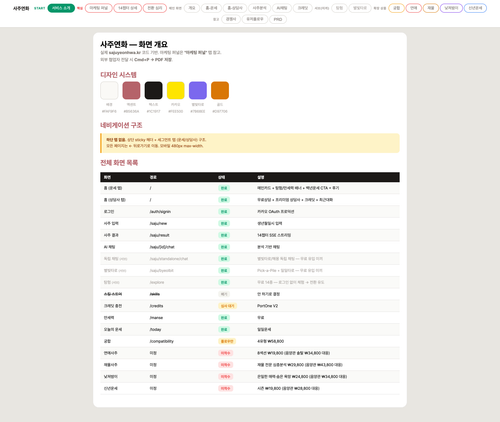Select the purple-outlined 날짜받이 pill

451,8
